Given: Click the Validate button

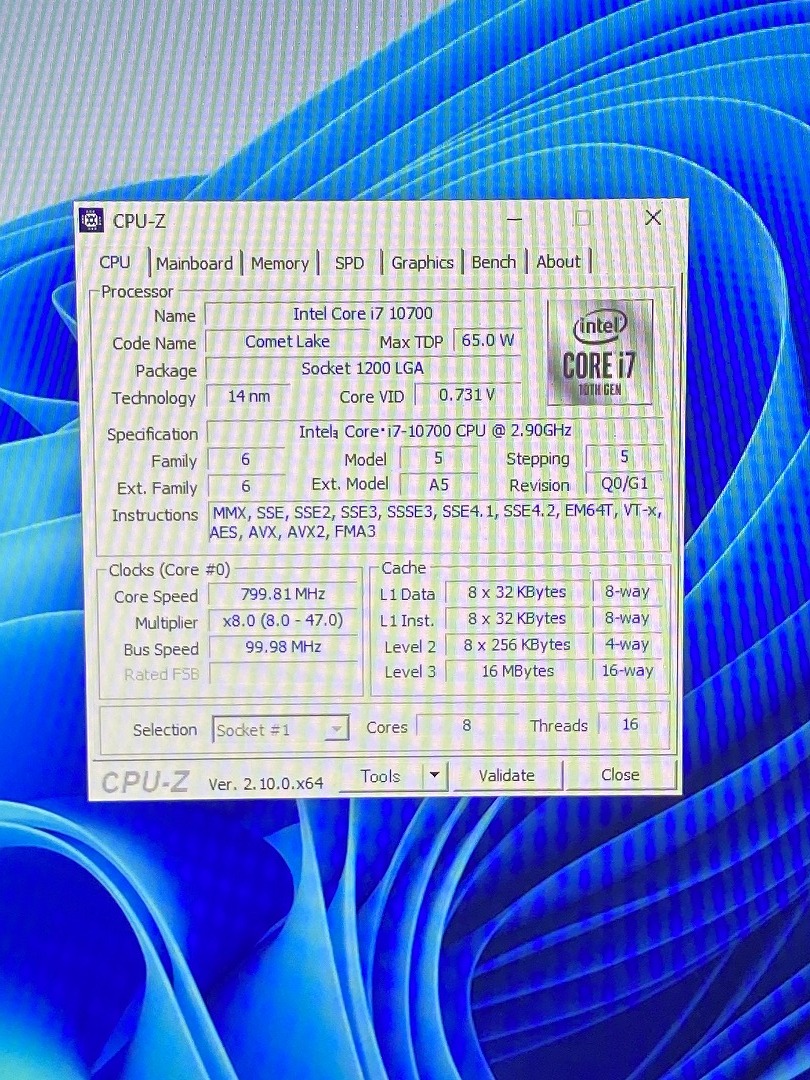Looking at the screenshot, I should [x=507, y=776].
